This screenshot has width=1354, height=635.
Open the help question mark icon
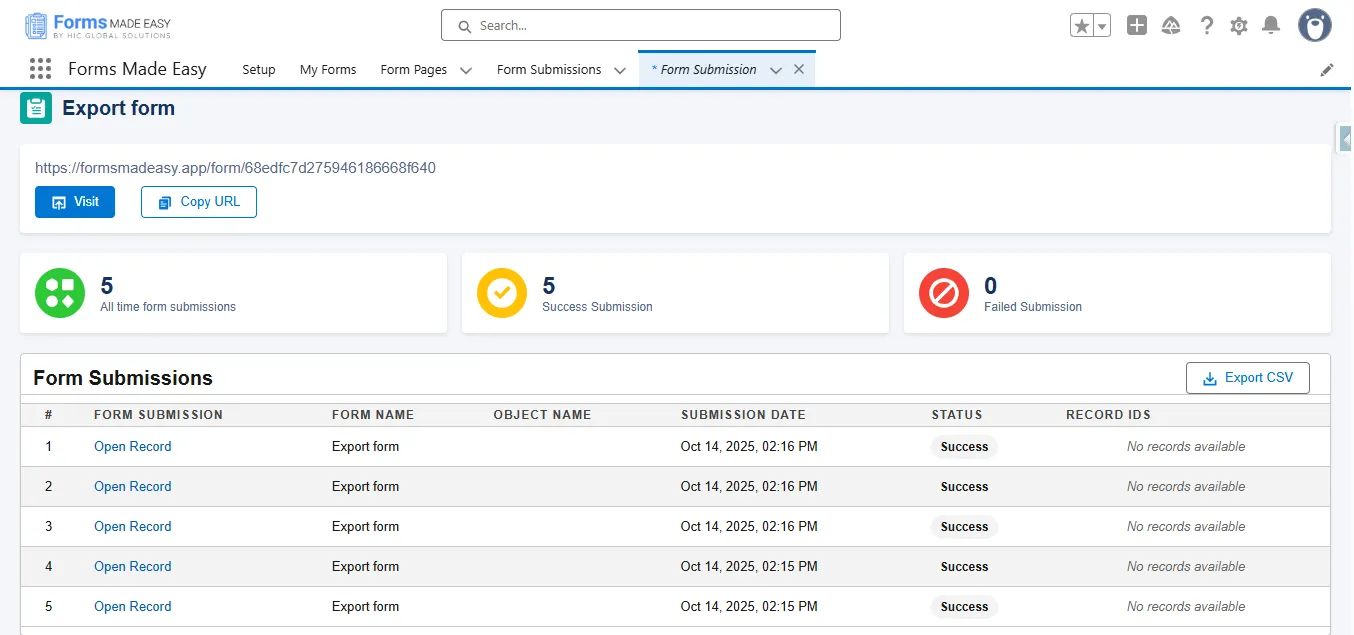pyautogui.click(x=1206, y=26)
